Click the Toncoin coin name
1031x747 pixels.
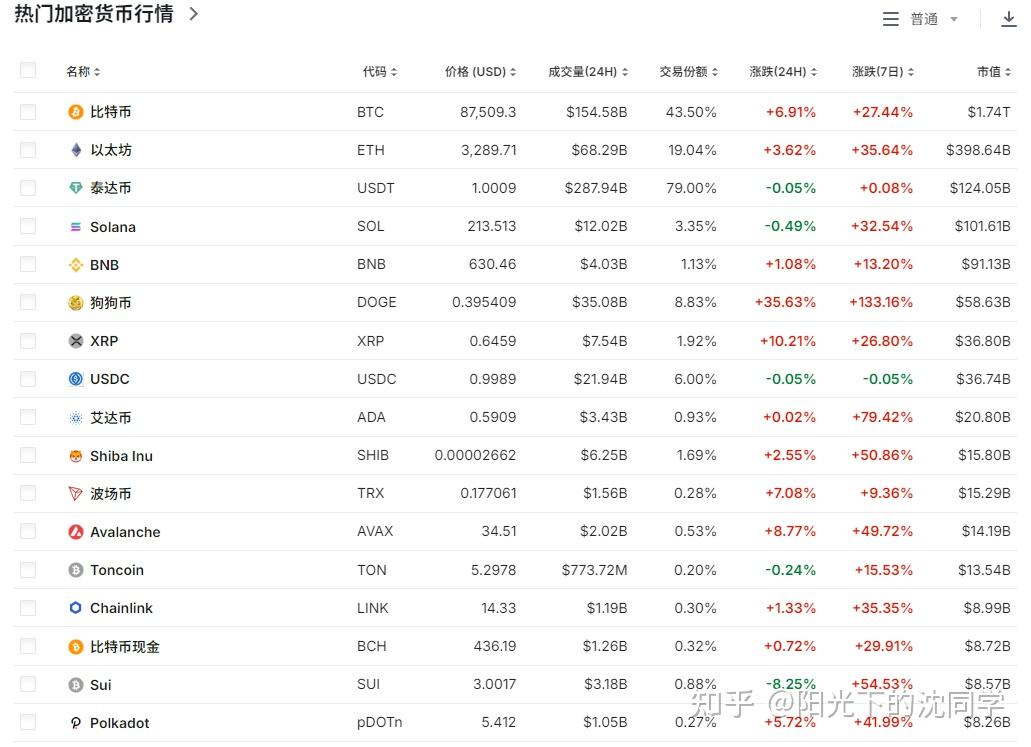point(117,570)
